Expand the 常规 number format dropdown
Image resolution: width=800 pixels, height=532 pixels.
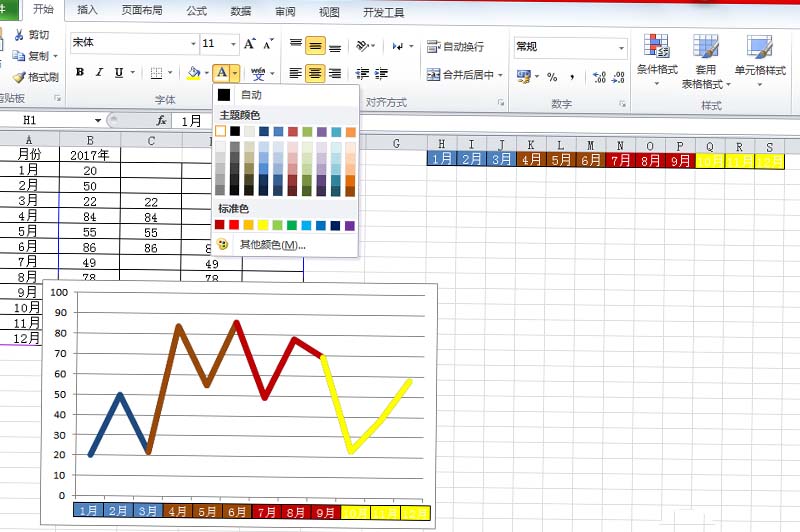point(621,47)
